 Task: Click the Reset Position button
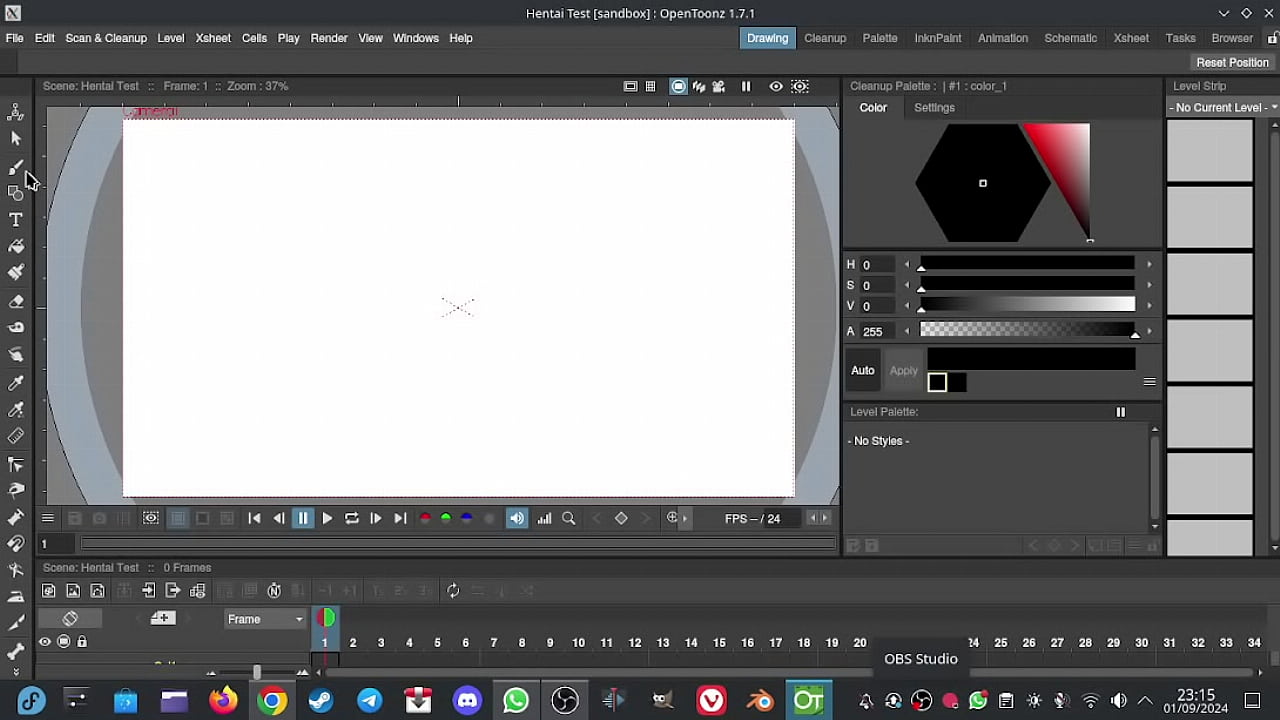(1232, 62)
